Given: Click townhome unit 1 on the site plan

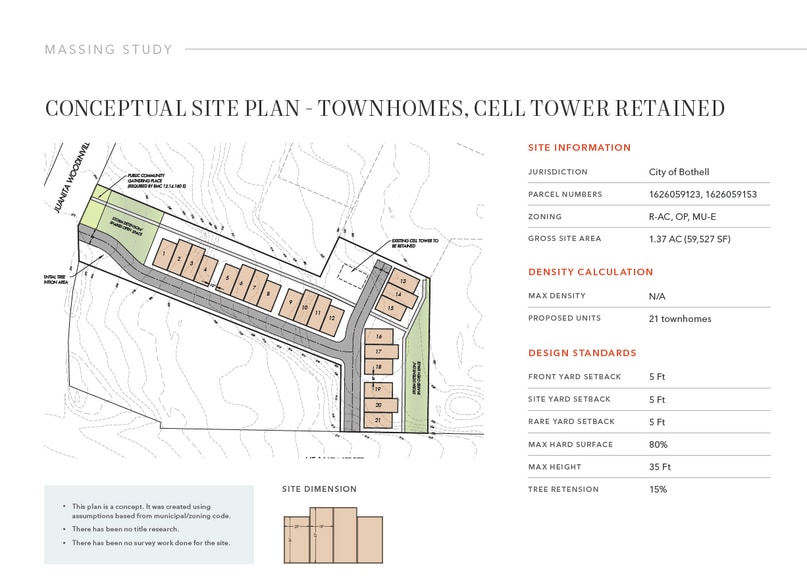Looking at the screenshot, I should pos(162,255).
